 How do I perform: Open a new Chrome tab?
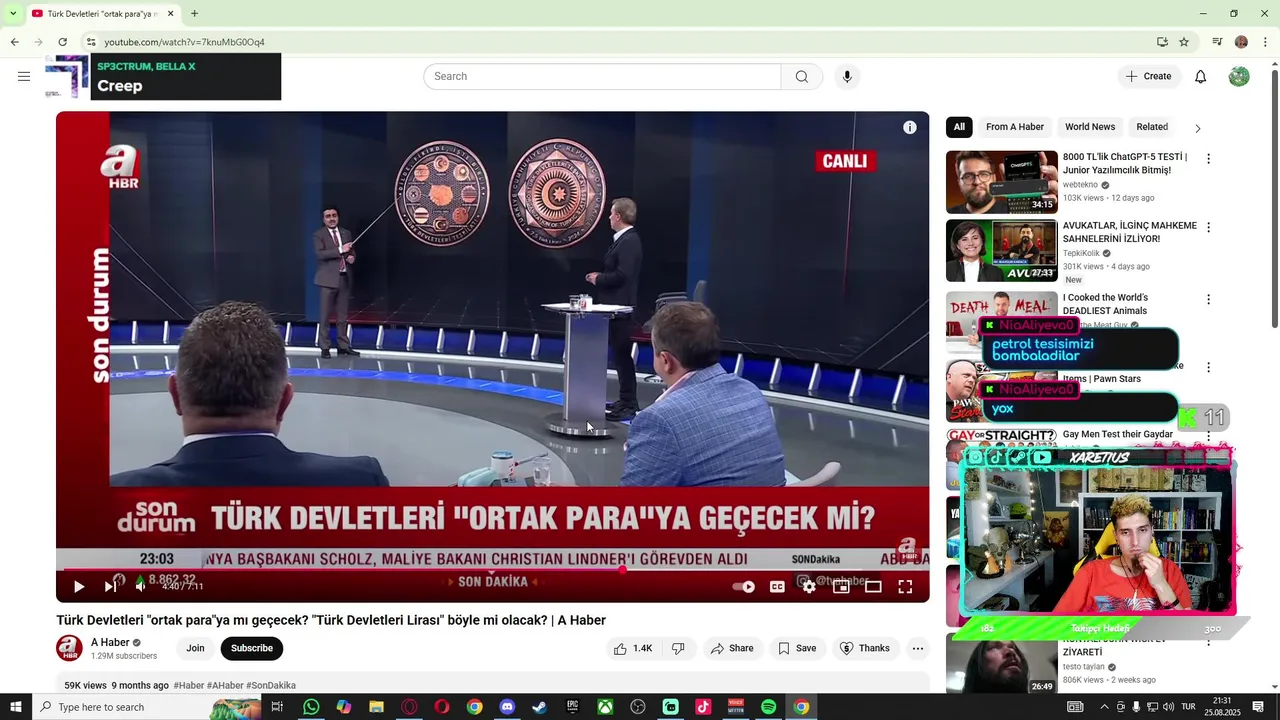194,14
